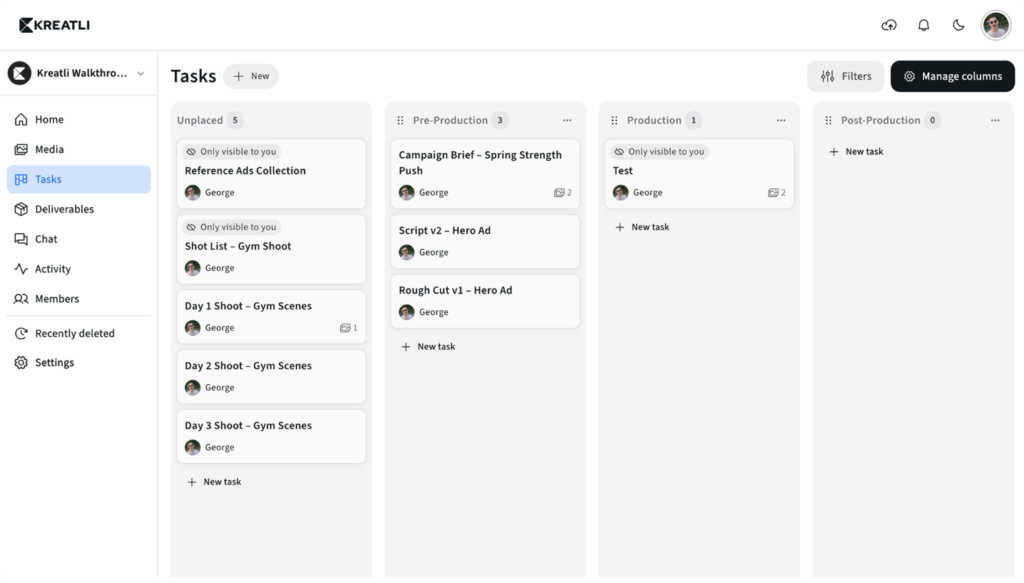Screen dimensions: 1024x583
Task: Click the visibility badge on Reference Ads Collection
Action: pos(231,151)
